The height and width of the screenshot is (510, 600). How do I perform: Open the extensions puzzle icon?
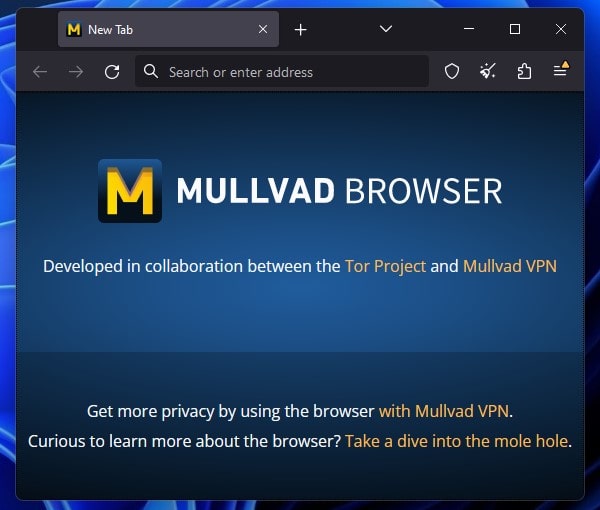524,72
